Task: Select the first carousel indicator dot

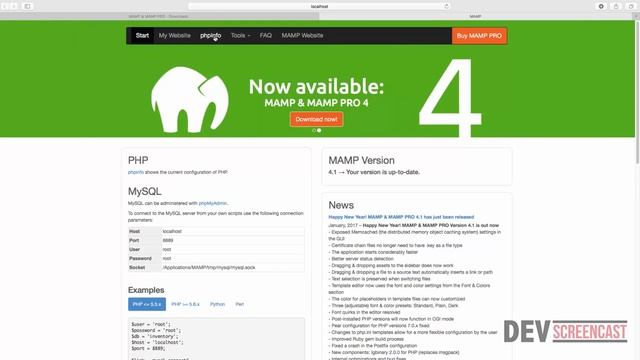Action: (314, 131)
